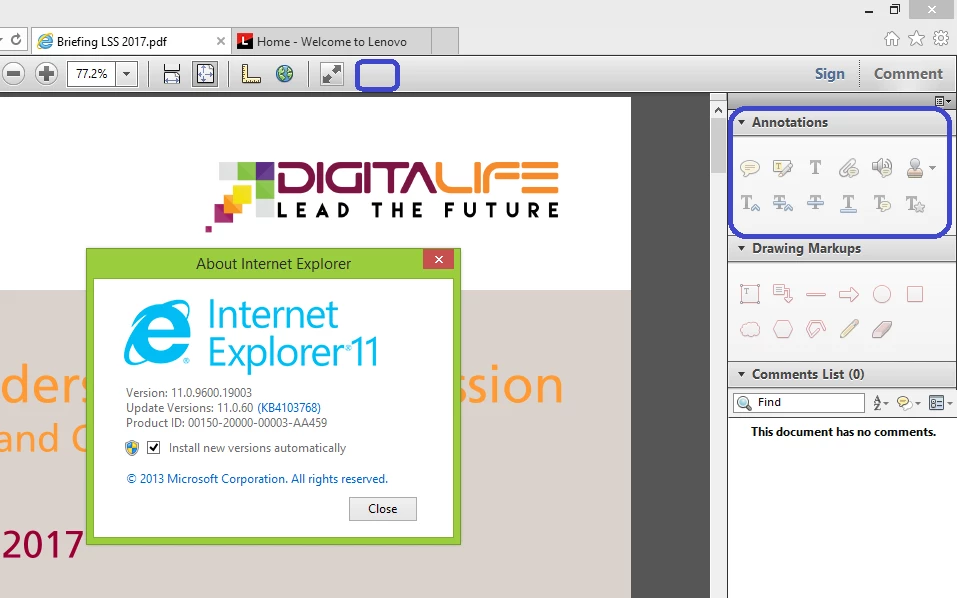
Task: Collapse the Comments List section
Action: point(742,374)
